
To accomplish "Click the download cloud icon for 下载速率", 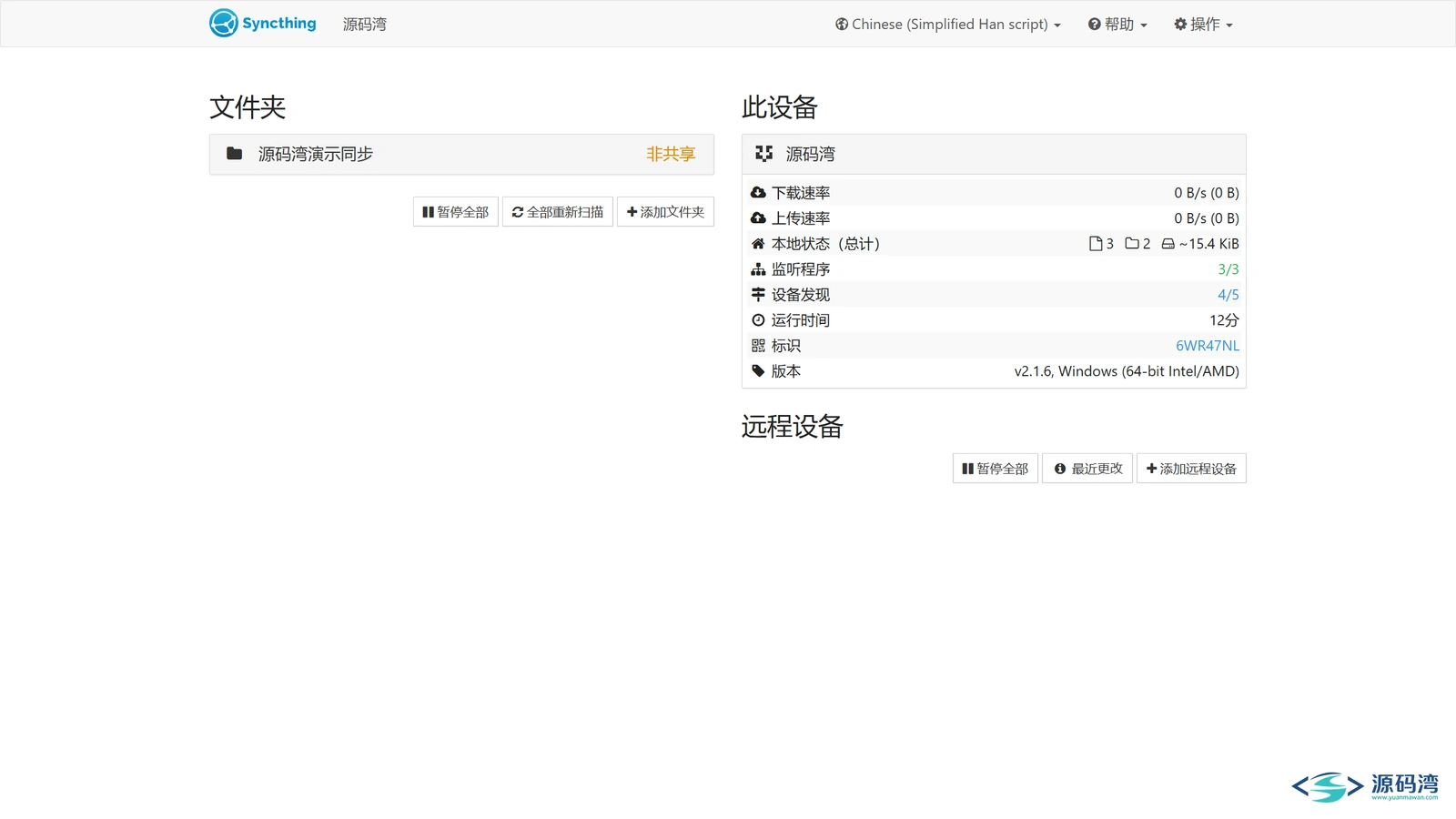I will coord(758,193).
